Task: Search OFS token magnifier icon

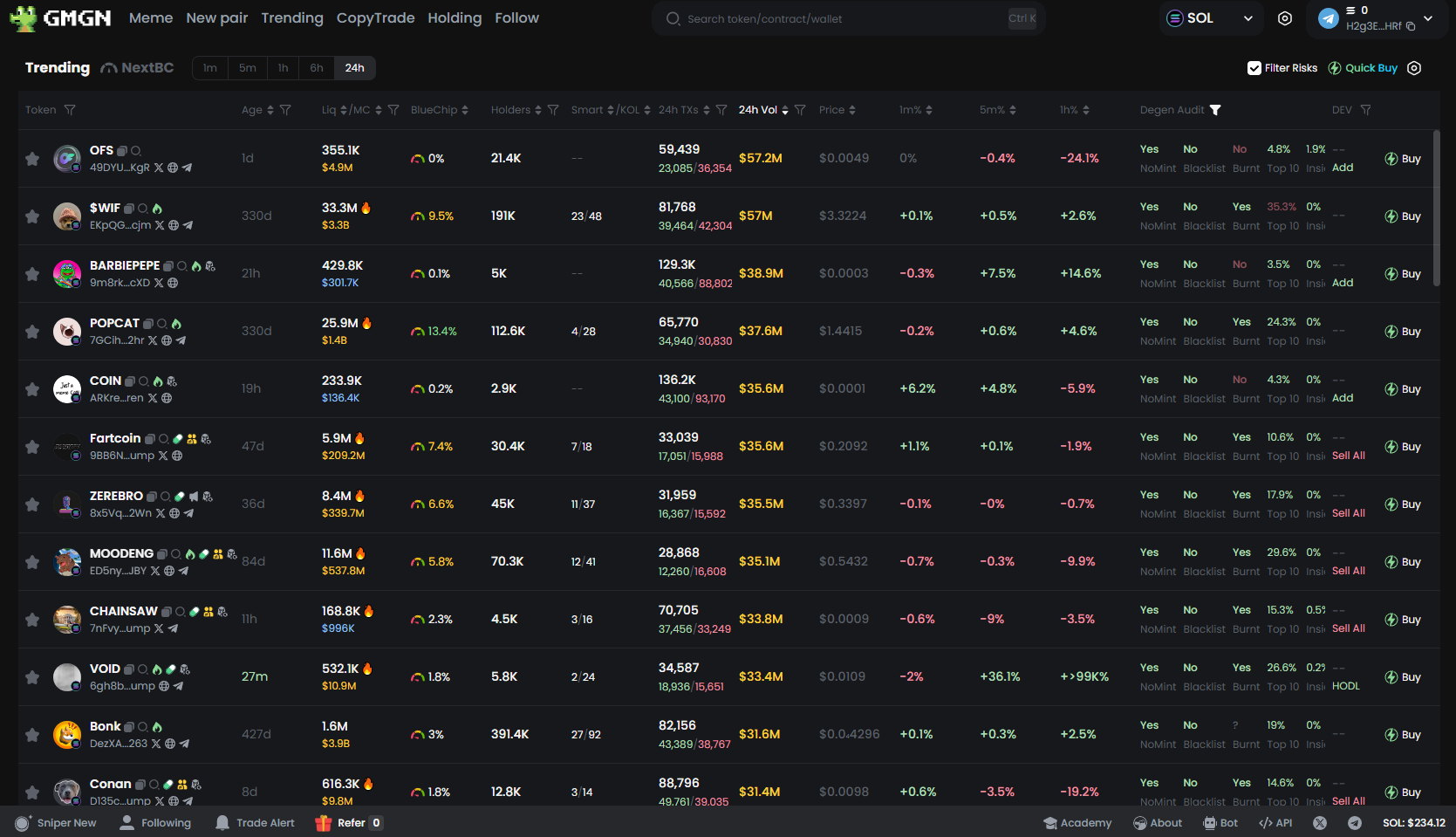Action: [136, 151]
